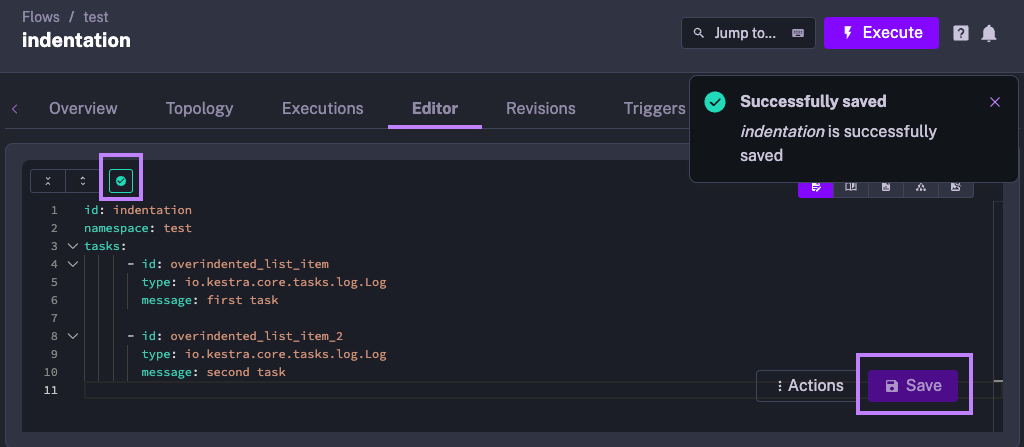Open the documentation book view
1024x447 pixels.
coord(851,187)
